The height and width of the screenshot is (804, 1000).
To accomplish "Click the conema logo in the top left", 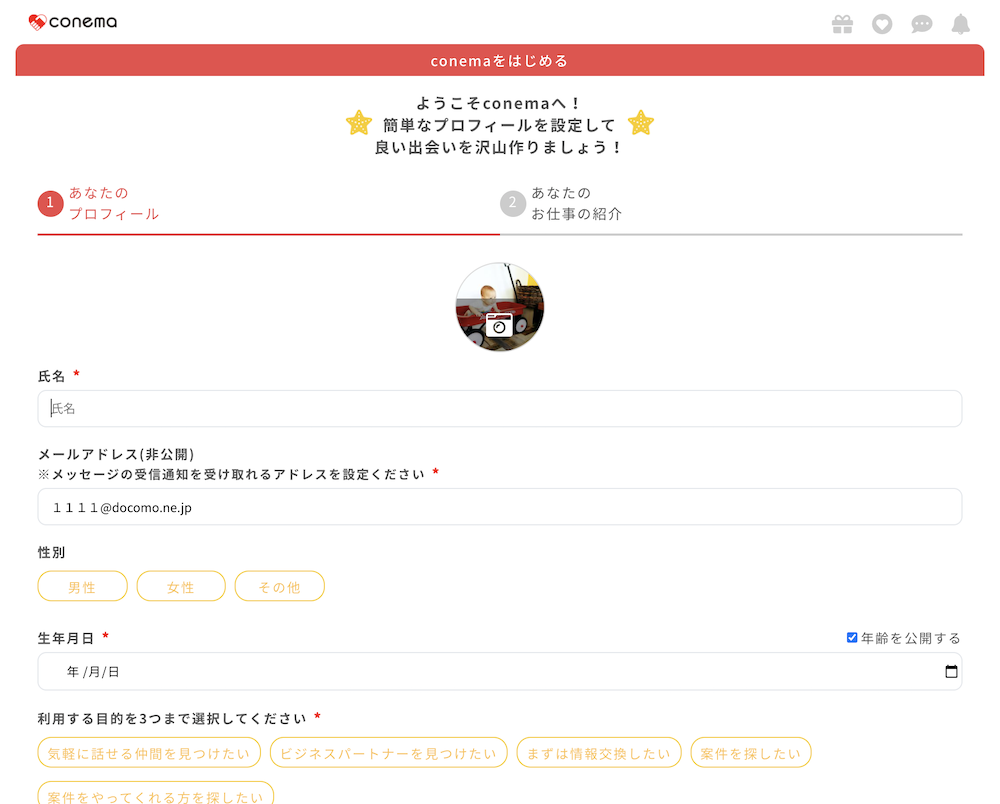I will tap(72, 20).
